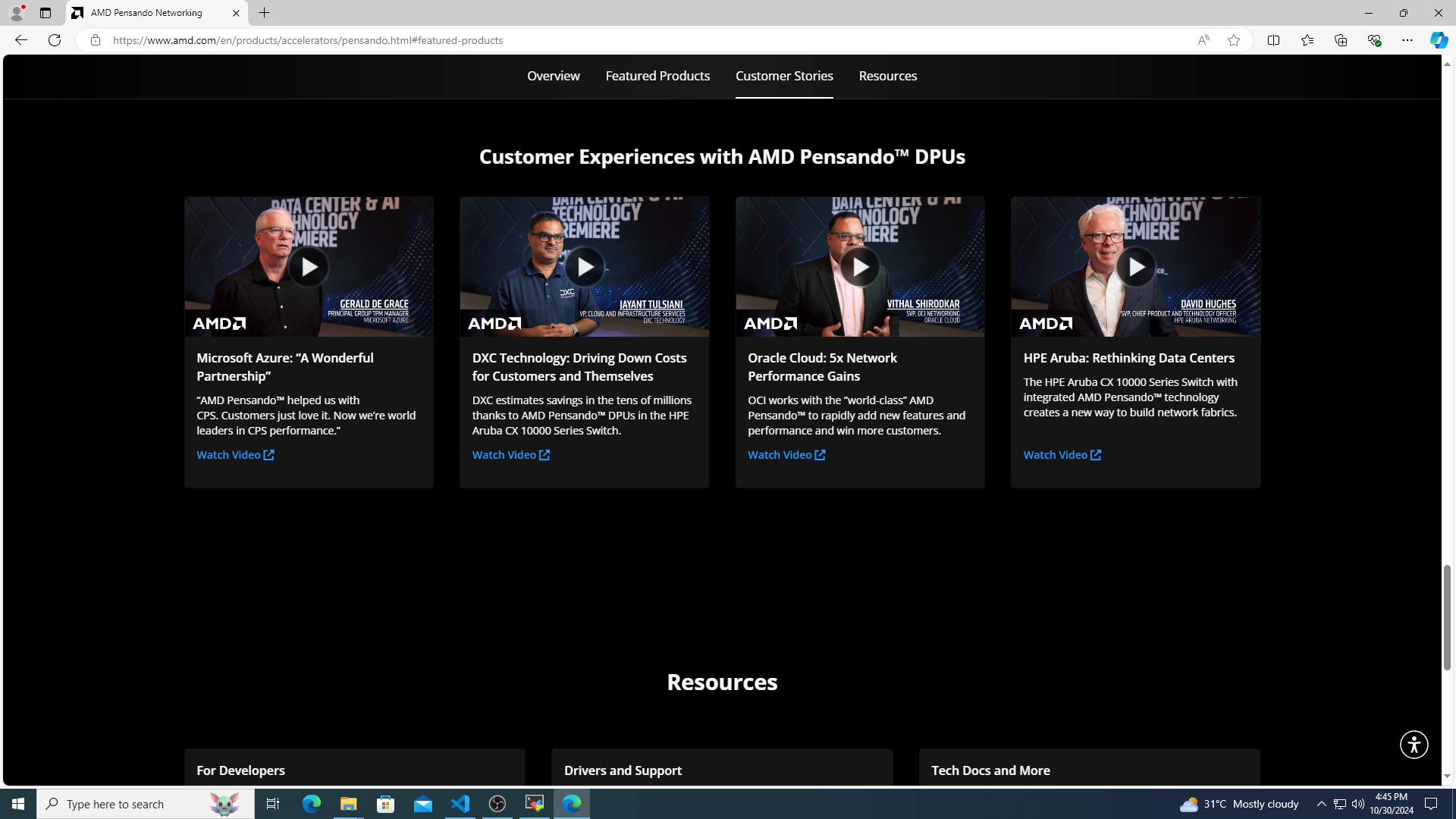Open the Windows Start menu
This screenshot has height=819, width=1456.
click(x=18, y=804)
